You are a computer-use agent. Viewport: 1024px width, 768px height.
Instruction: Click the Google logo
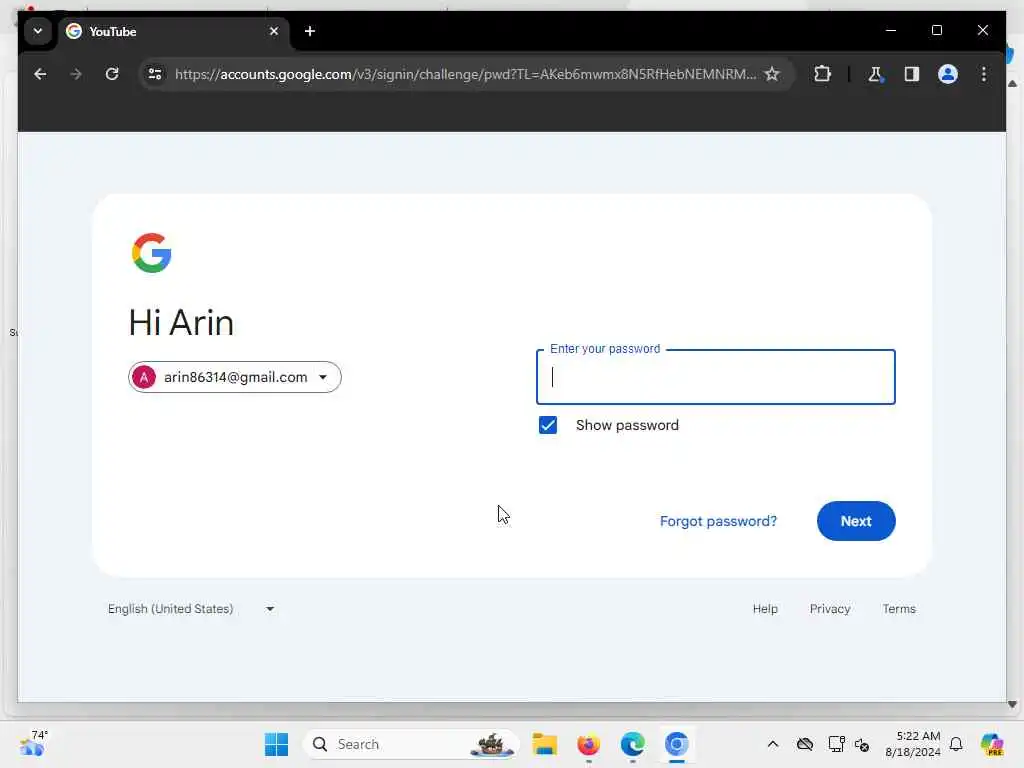point(152,253)
